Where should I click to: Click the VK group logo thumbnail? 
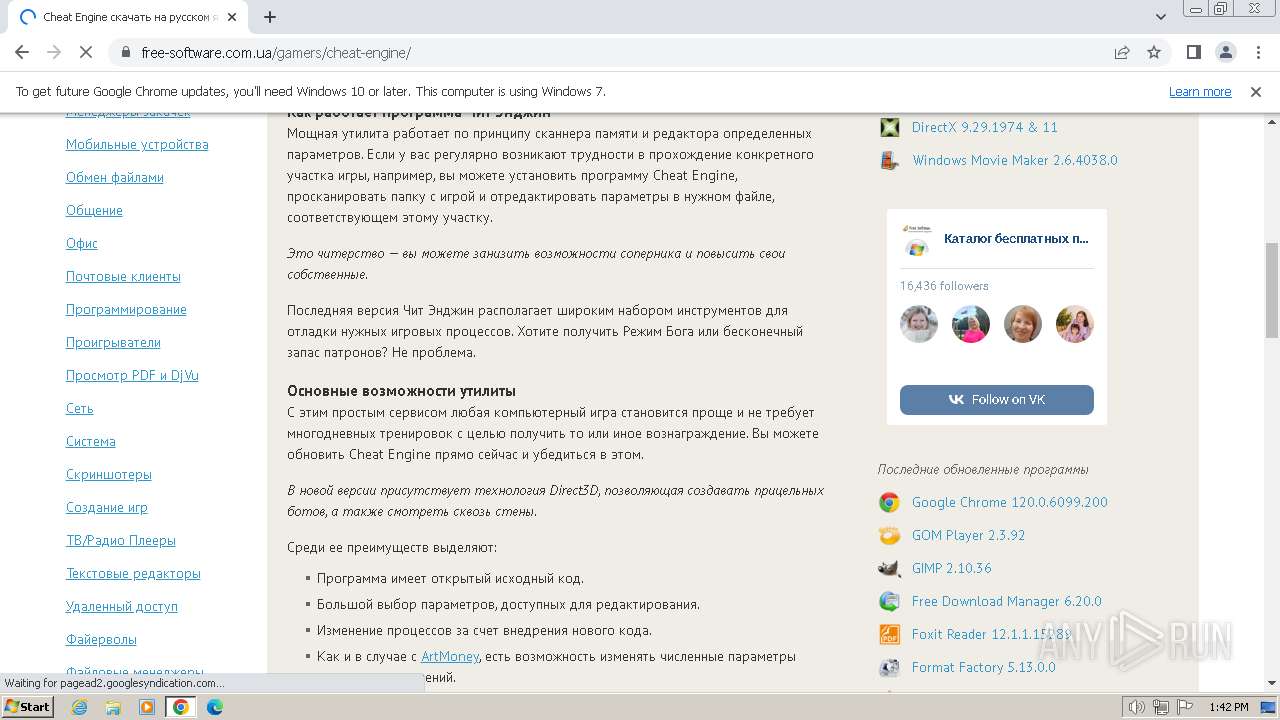916,240
